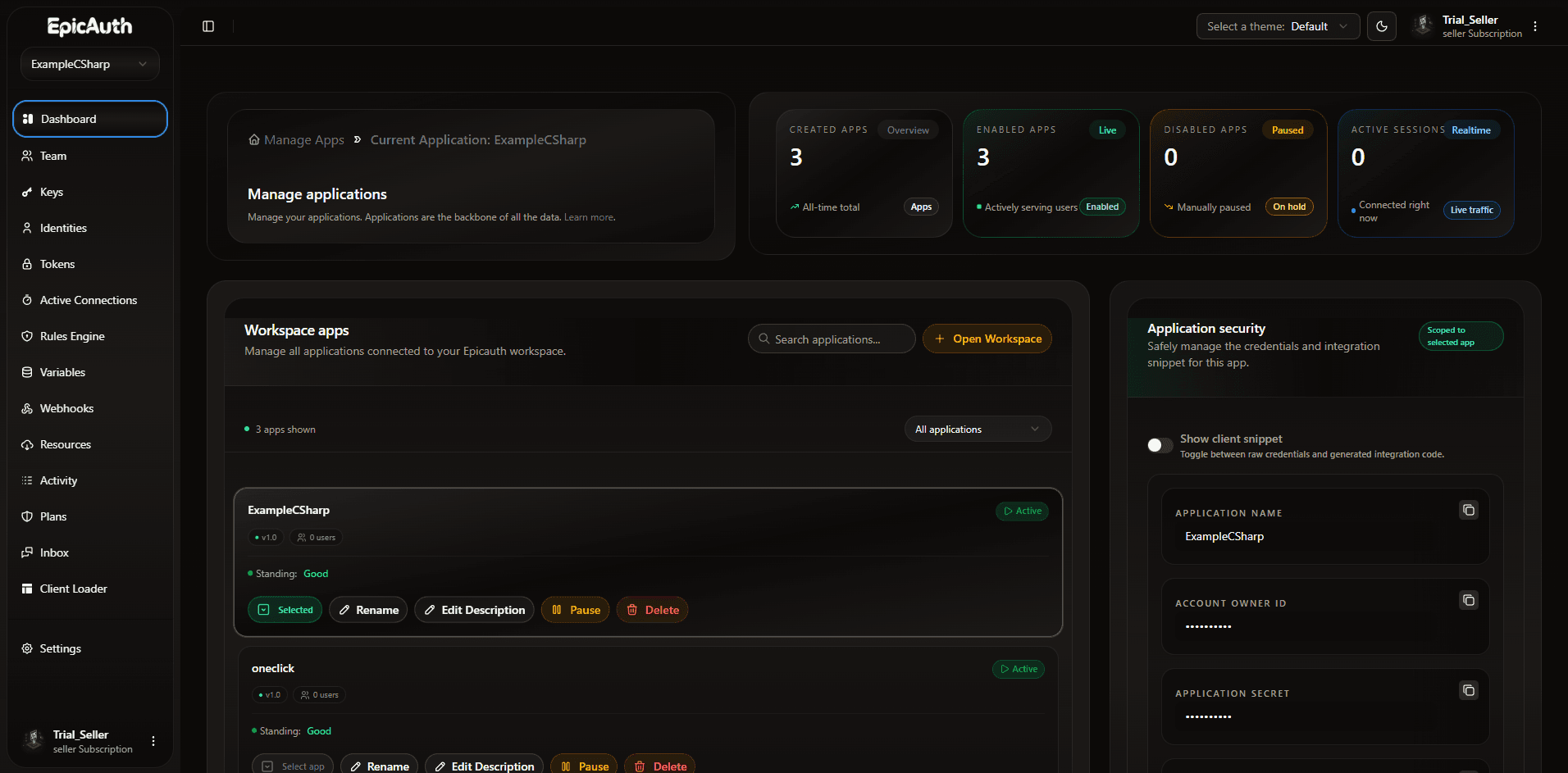Screen dimensions: 1568x773
Task: Copy the Account Owner ID
Action: pos(1468,601)
